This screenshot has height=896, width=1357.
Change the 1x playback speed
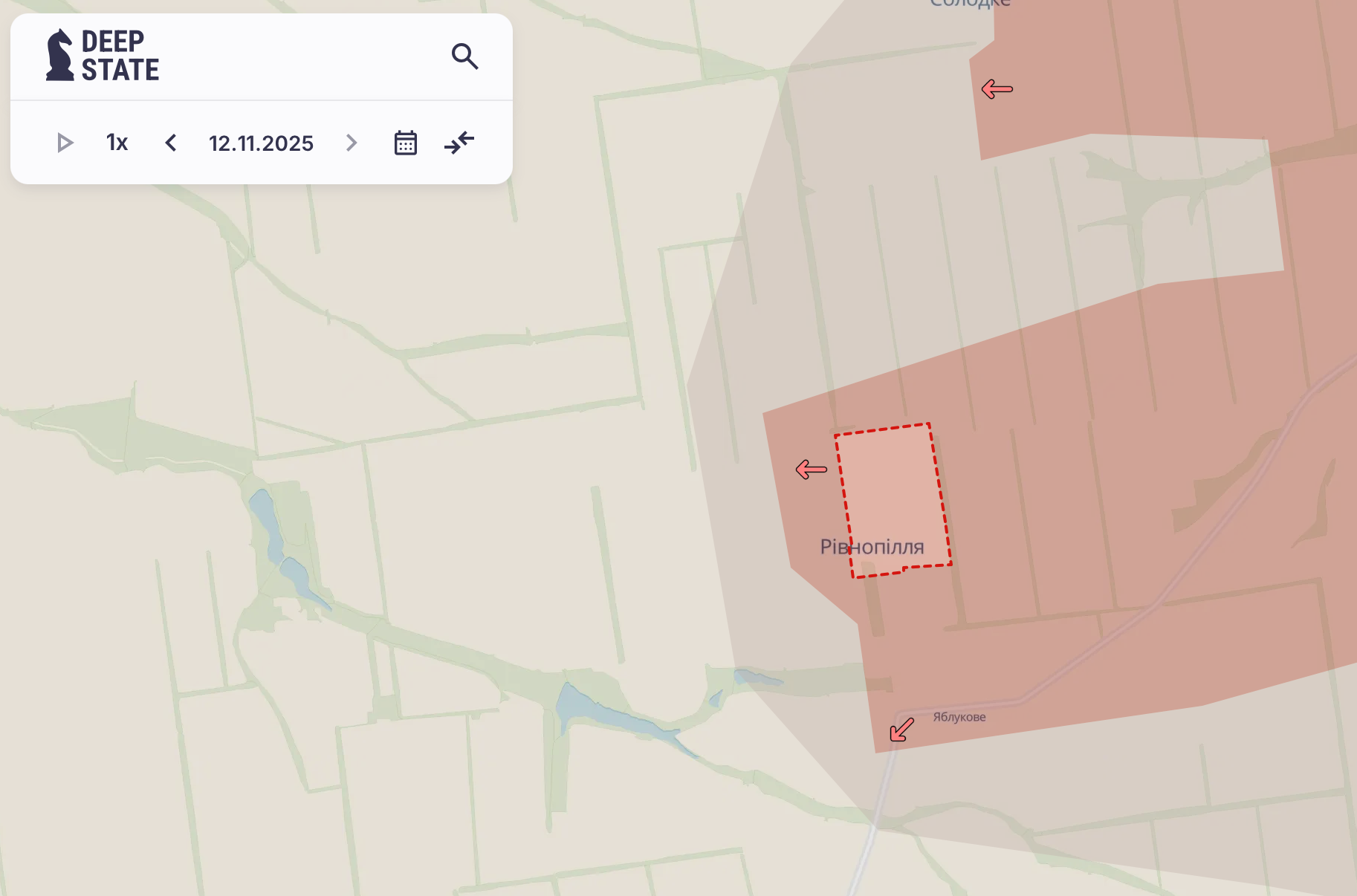pos(117,143)
